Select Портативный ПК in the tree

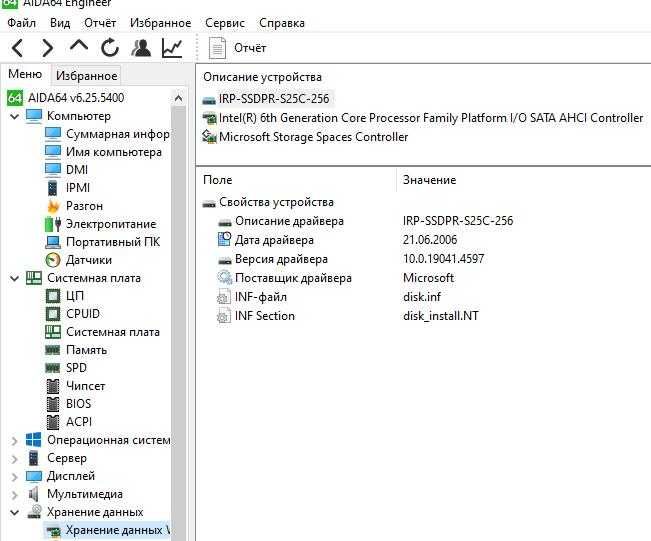coord(113,242)
